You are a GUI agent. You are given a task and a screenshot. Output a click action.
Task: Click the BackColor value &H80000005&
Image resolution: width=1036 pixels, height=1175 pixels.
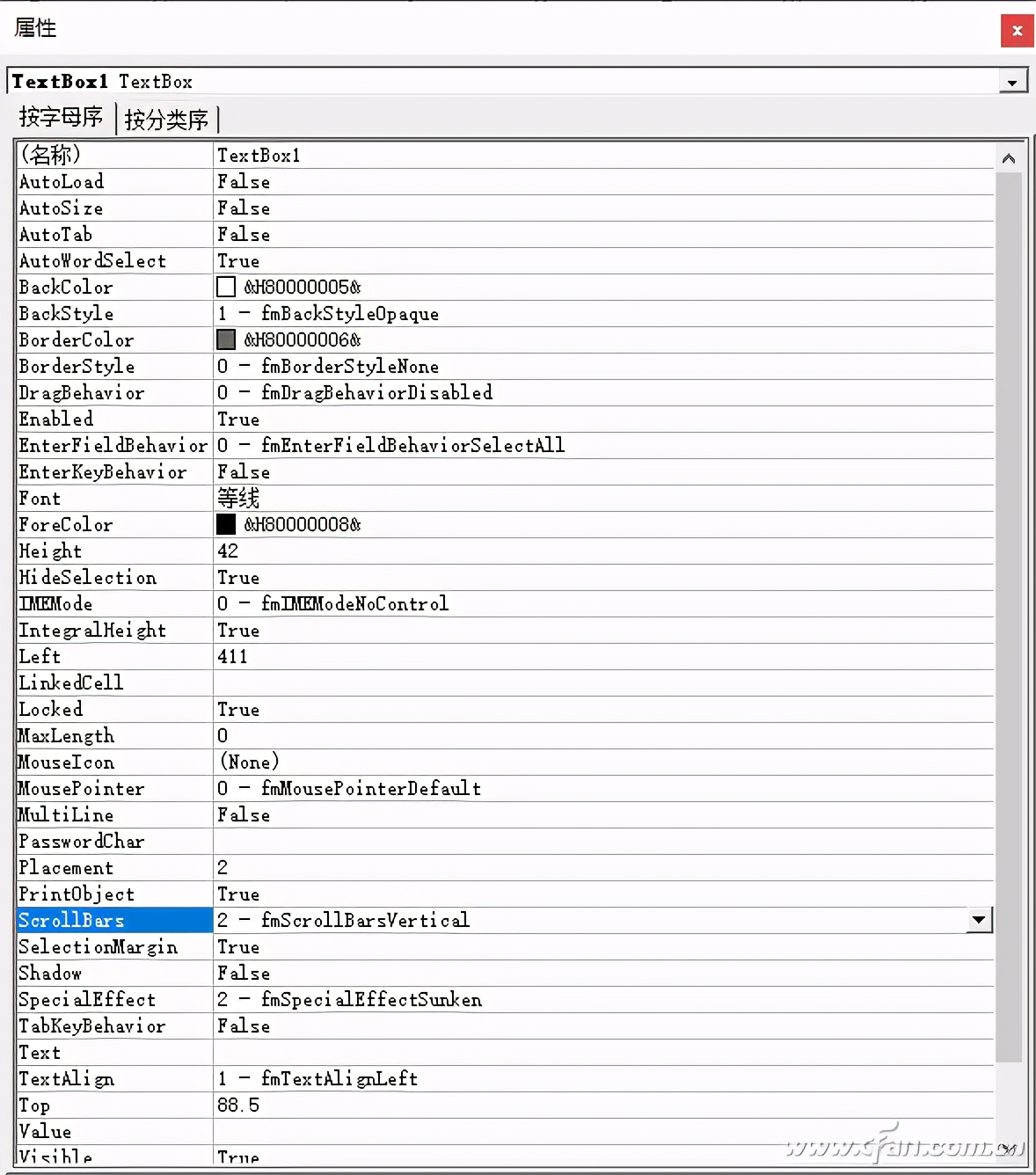click(x=303, y=287)
